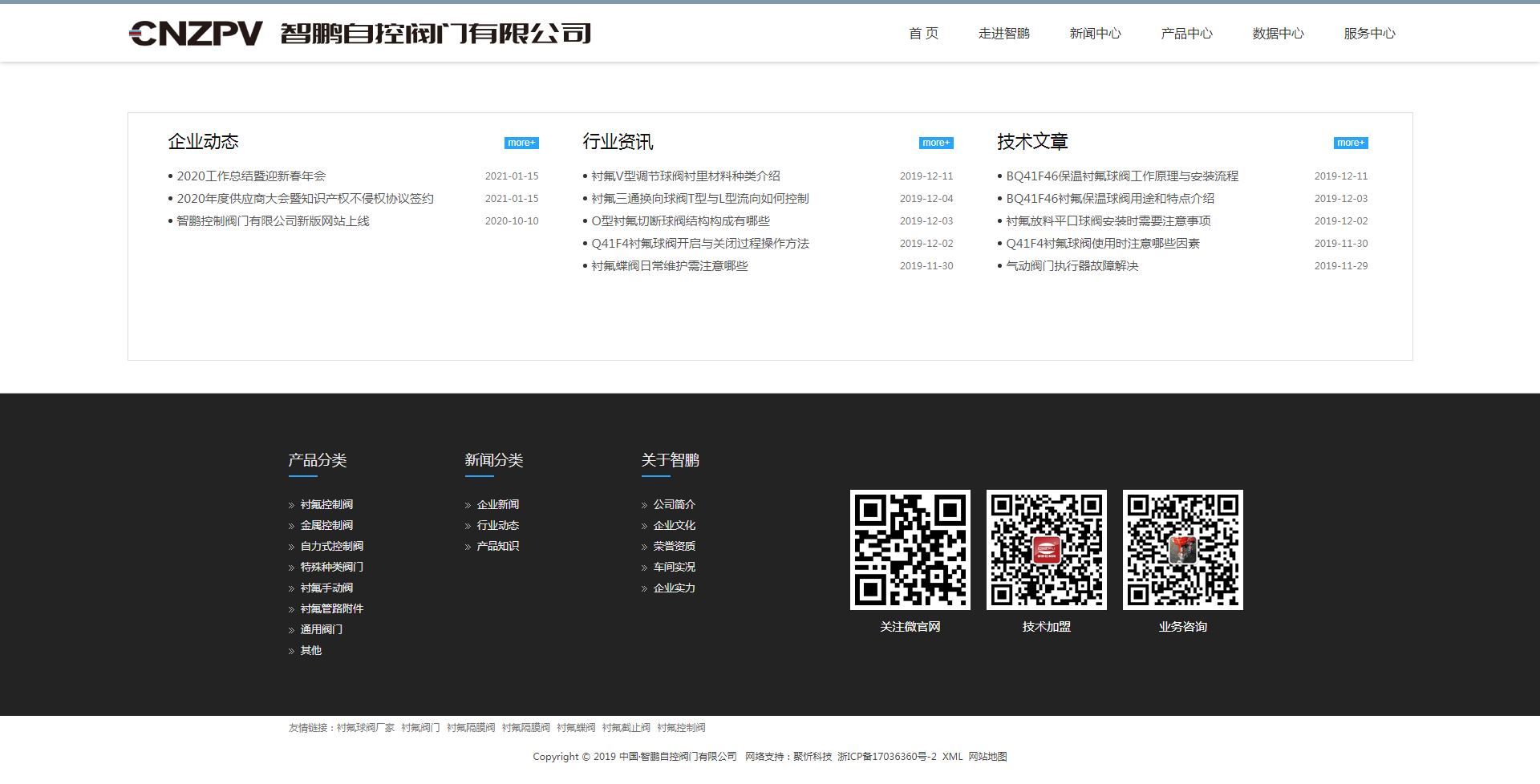Viewport: 1540px width, 784px height.
Task: Click the 关注微官网 QR code
Action: click(910, 550)
